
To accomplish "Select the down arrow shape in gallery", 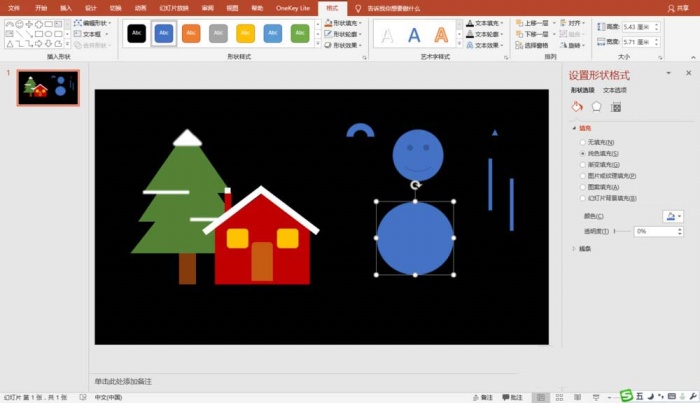I will click(x=48, y=44).
